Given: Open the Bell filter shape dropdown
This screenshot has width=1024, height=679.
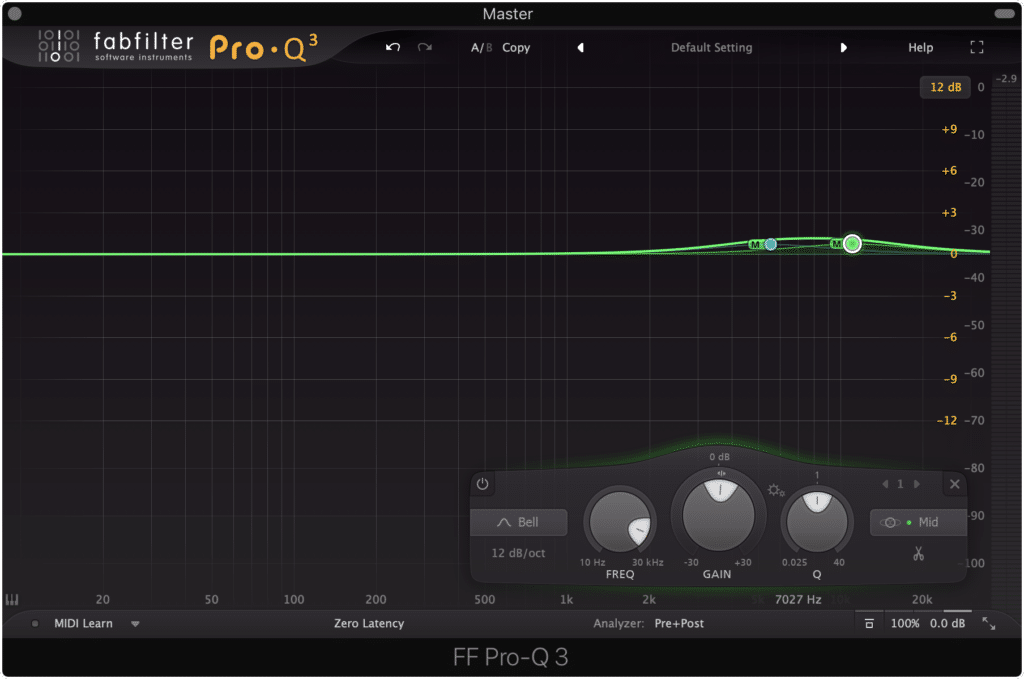Looking at the screenshot, I should (519, 522).
